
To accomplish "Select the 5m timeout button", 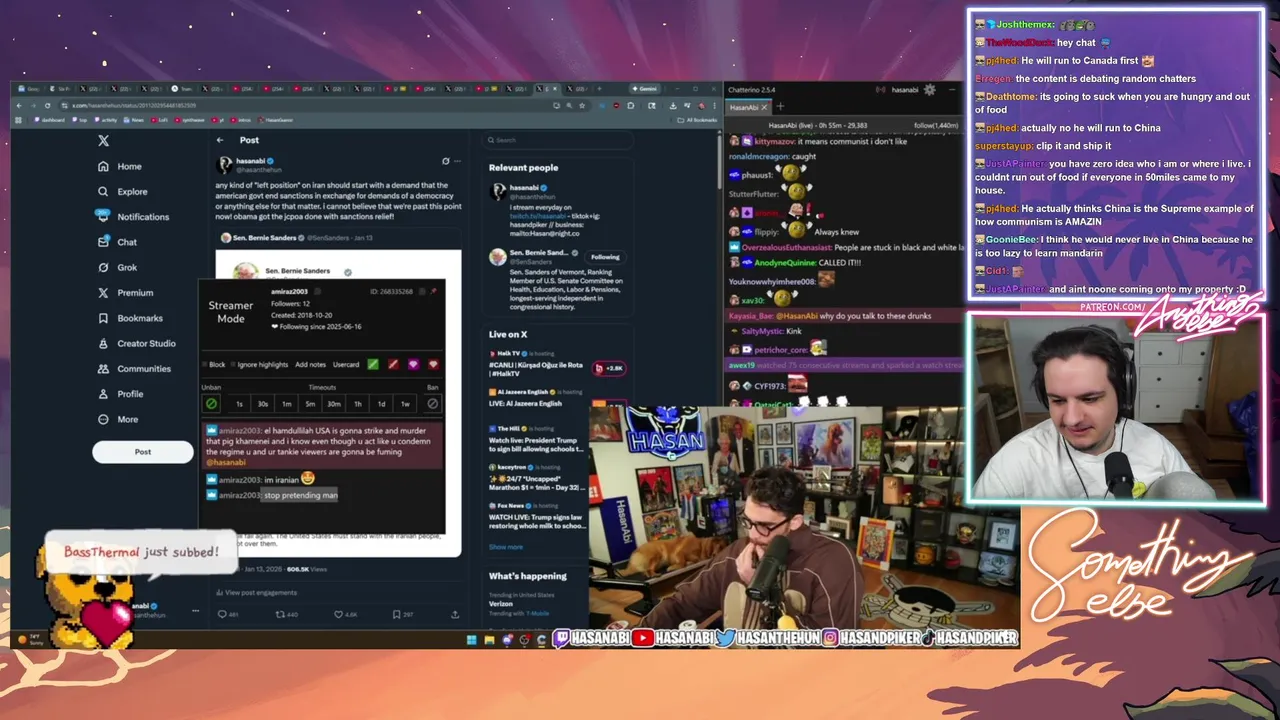I will click(x=310, y=404).
